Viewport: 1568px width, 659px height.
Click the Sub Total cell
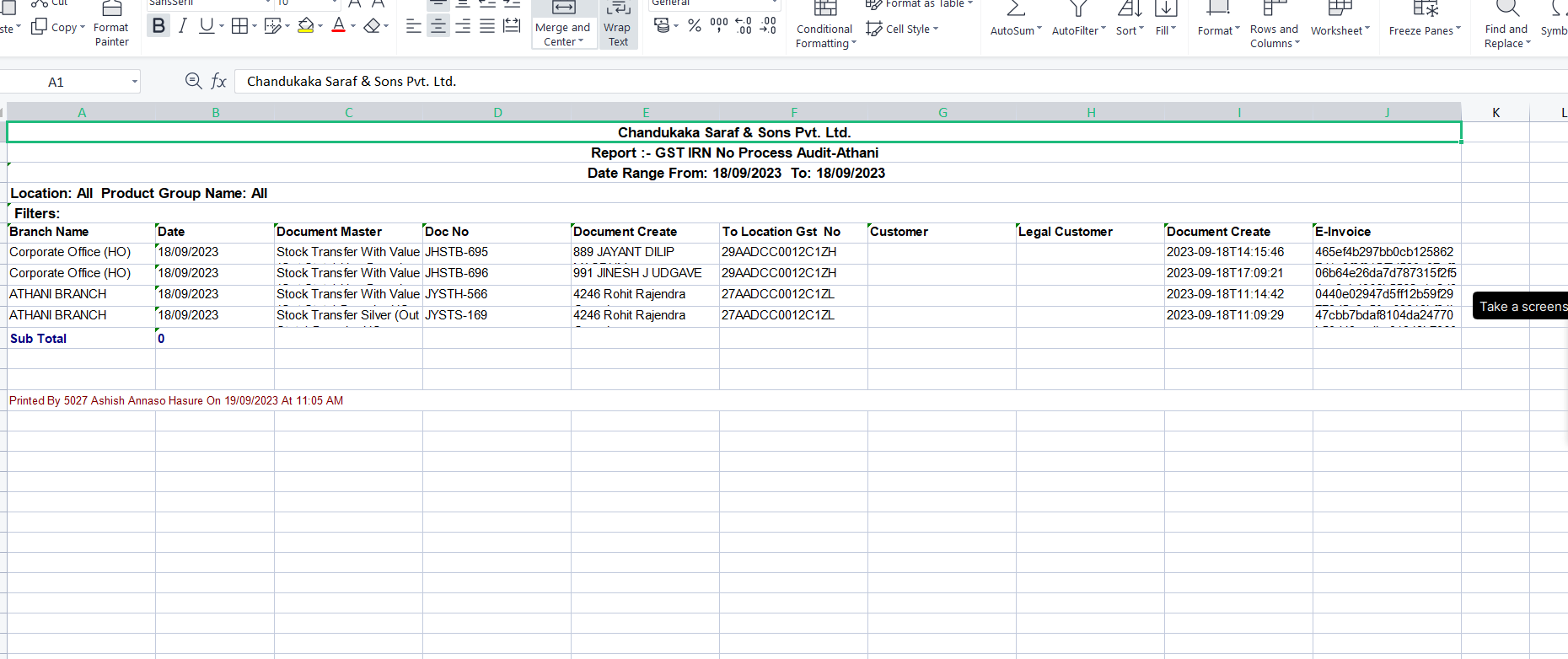coord(81,338)
